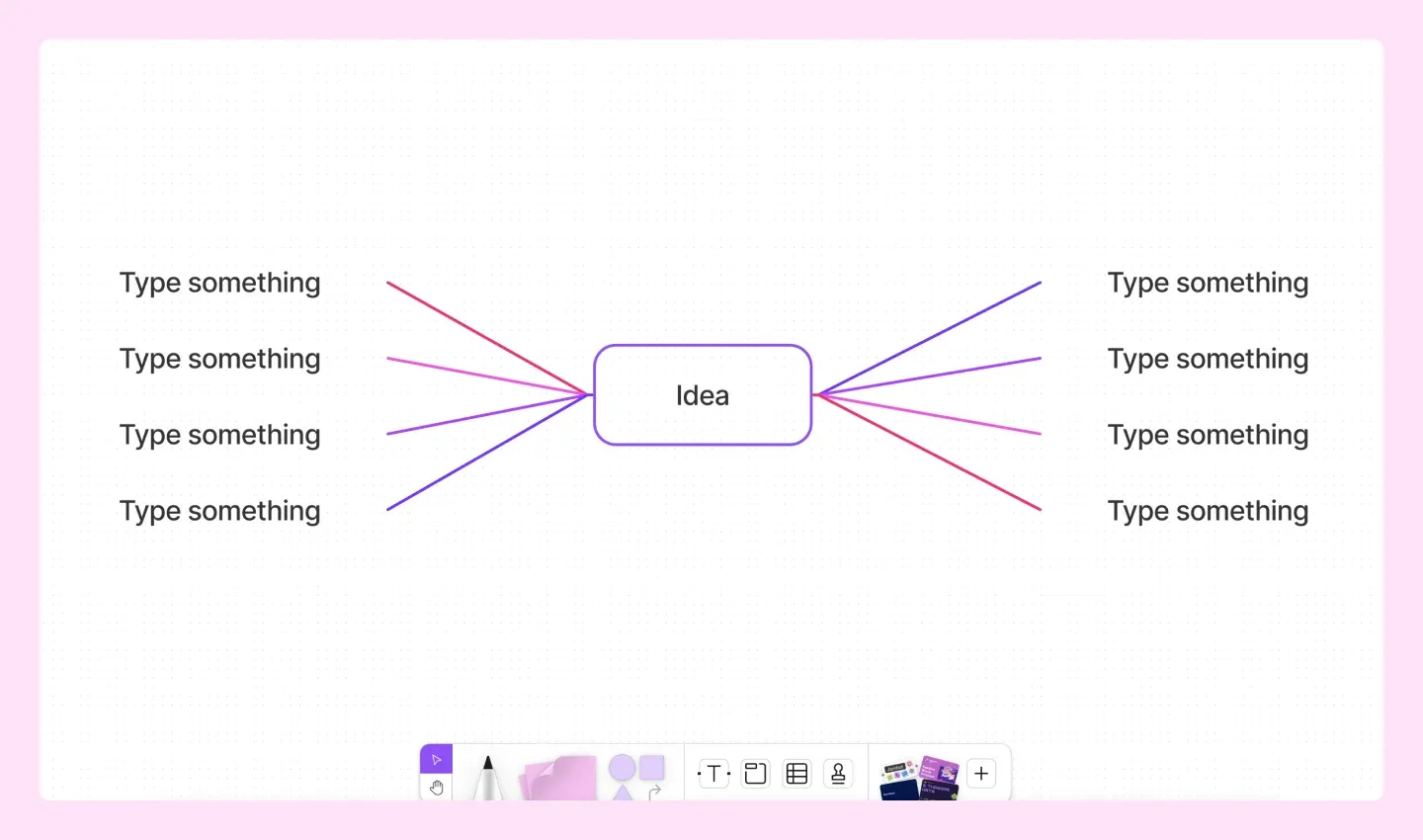The height and width of the screenshot is (840, 1423).
Task: Select the blue-purple connector at lower left
Action: click(487, 453)
